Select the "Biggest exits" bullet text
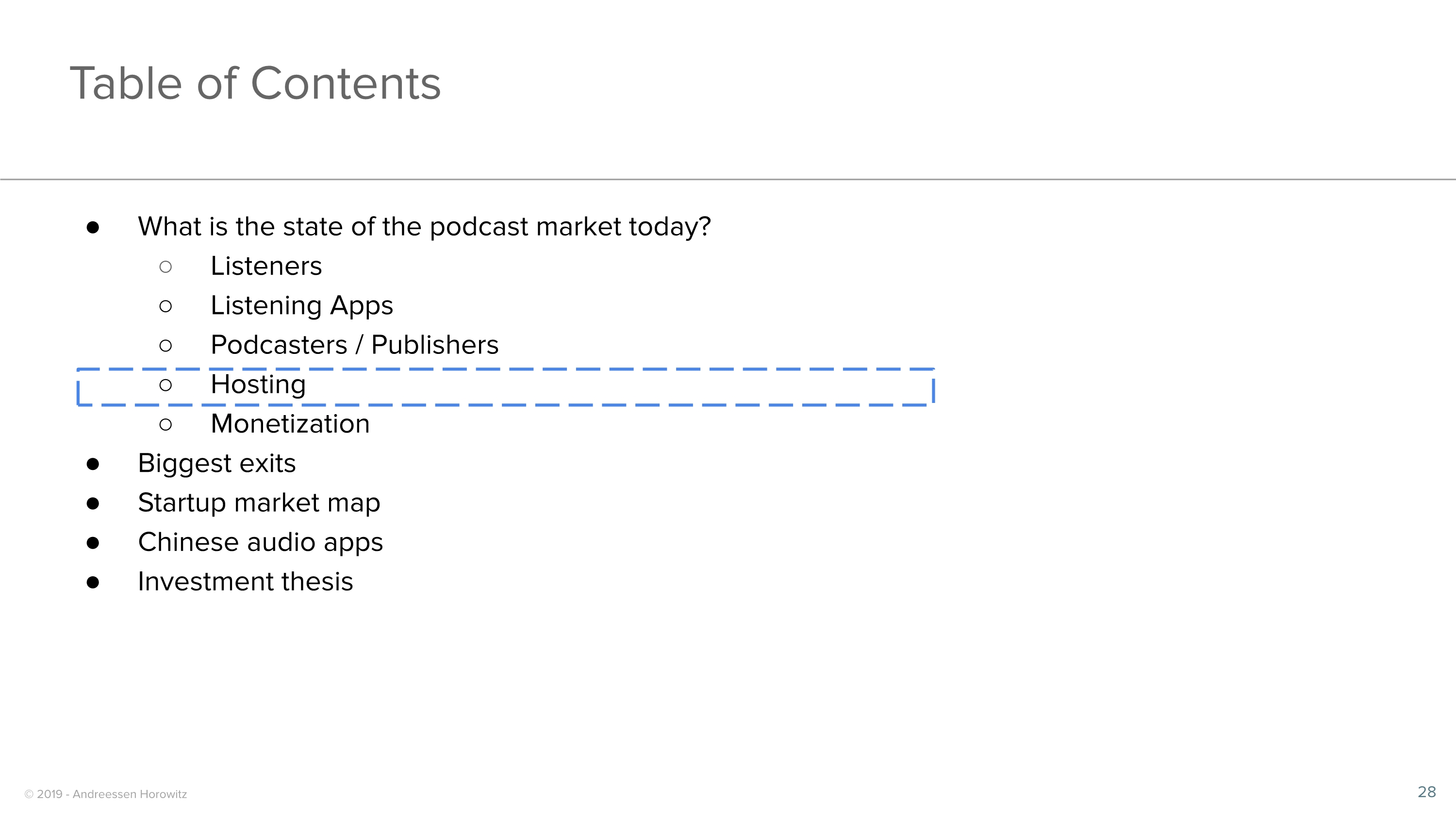Viewport: 1456px width, 819px height. [216, 464]
